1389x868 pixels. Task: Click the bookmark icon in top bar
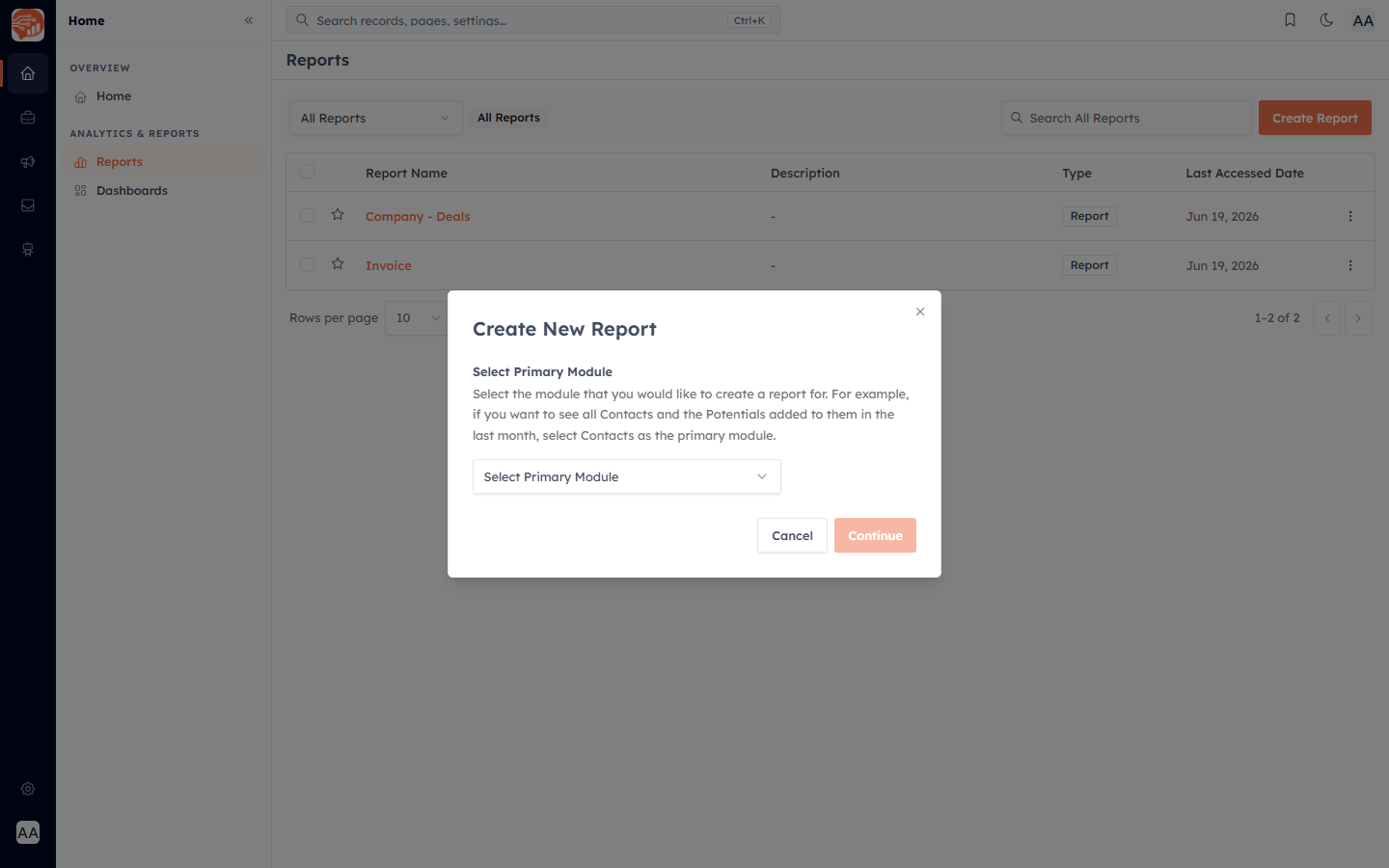(x=1290, y=20)
